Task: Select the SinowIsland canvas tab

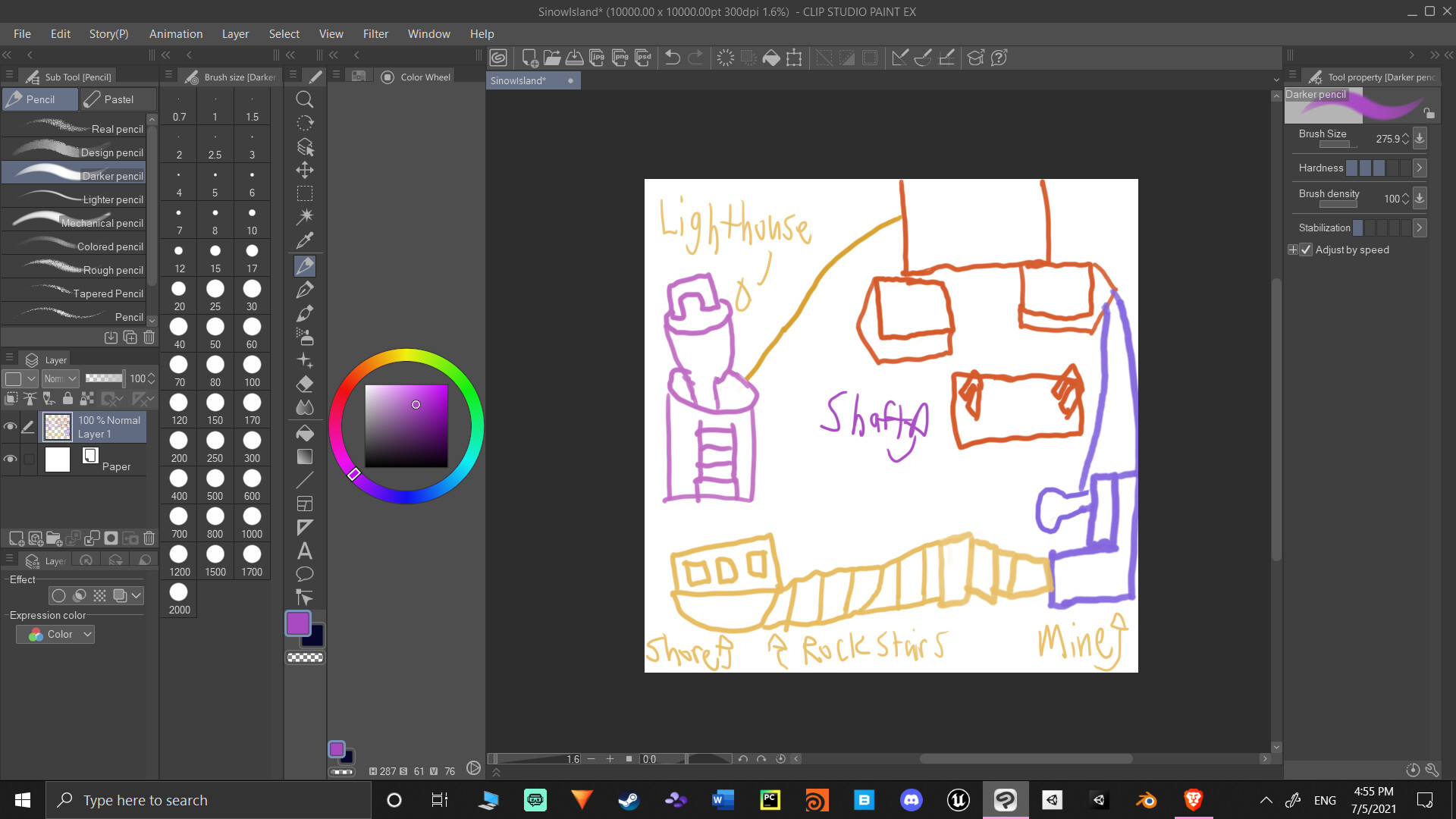Action: tap(533, 80)
